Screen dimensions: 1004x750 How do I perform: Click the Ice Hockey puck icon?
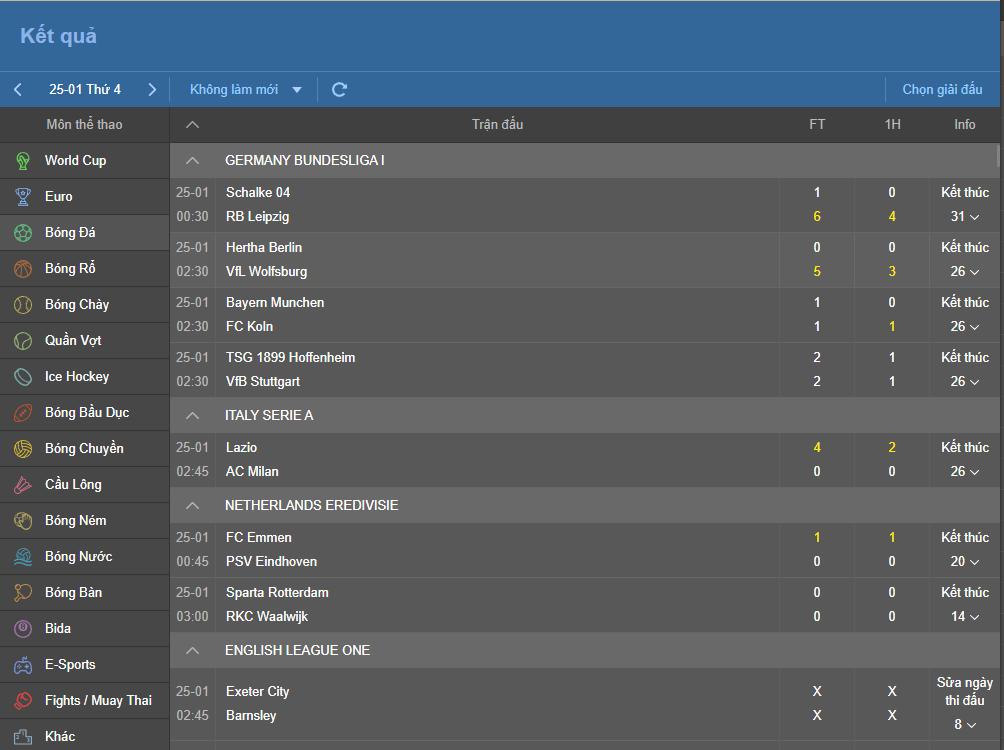click(x=23, y=377)
